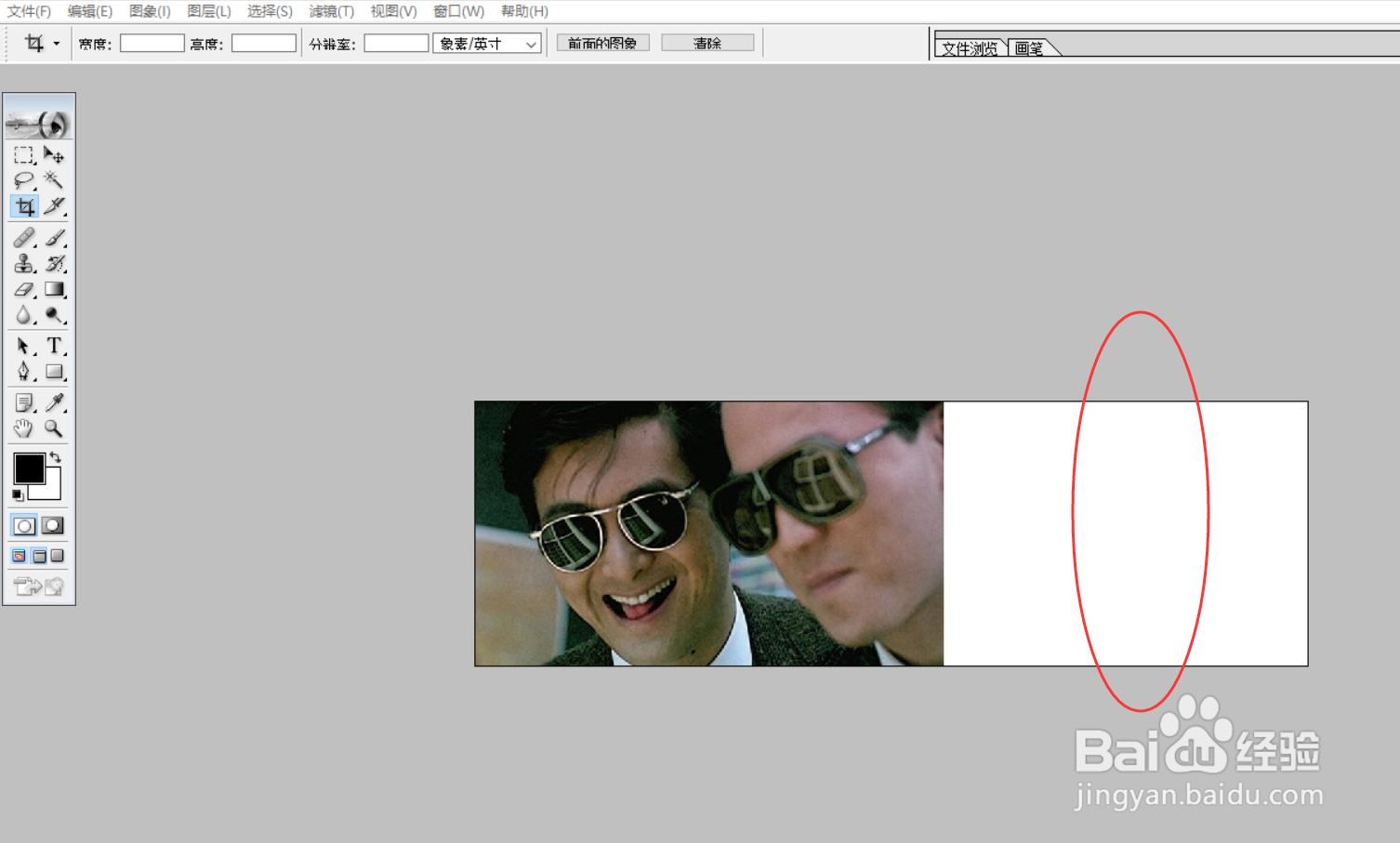Select the Rectangle shape tool

(x=54, y=373)
